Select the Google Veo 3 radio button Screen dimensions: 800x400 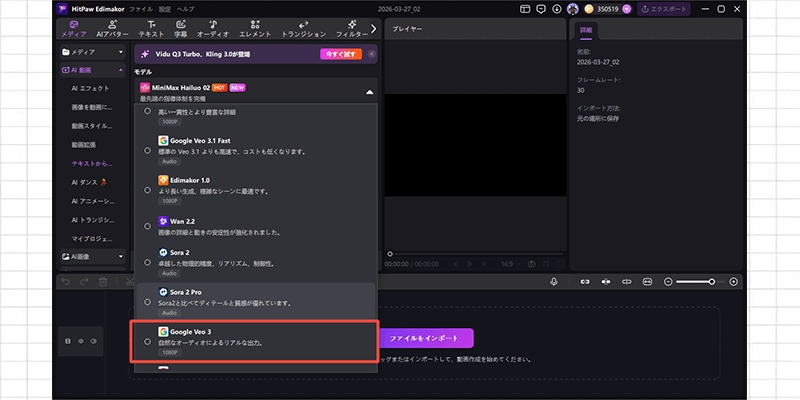click(147, 342)
